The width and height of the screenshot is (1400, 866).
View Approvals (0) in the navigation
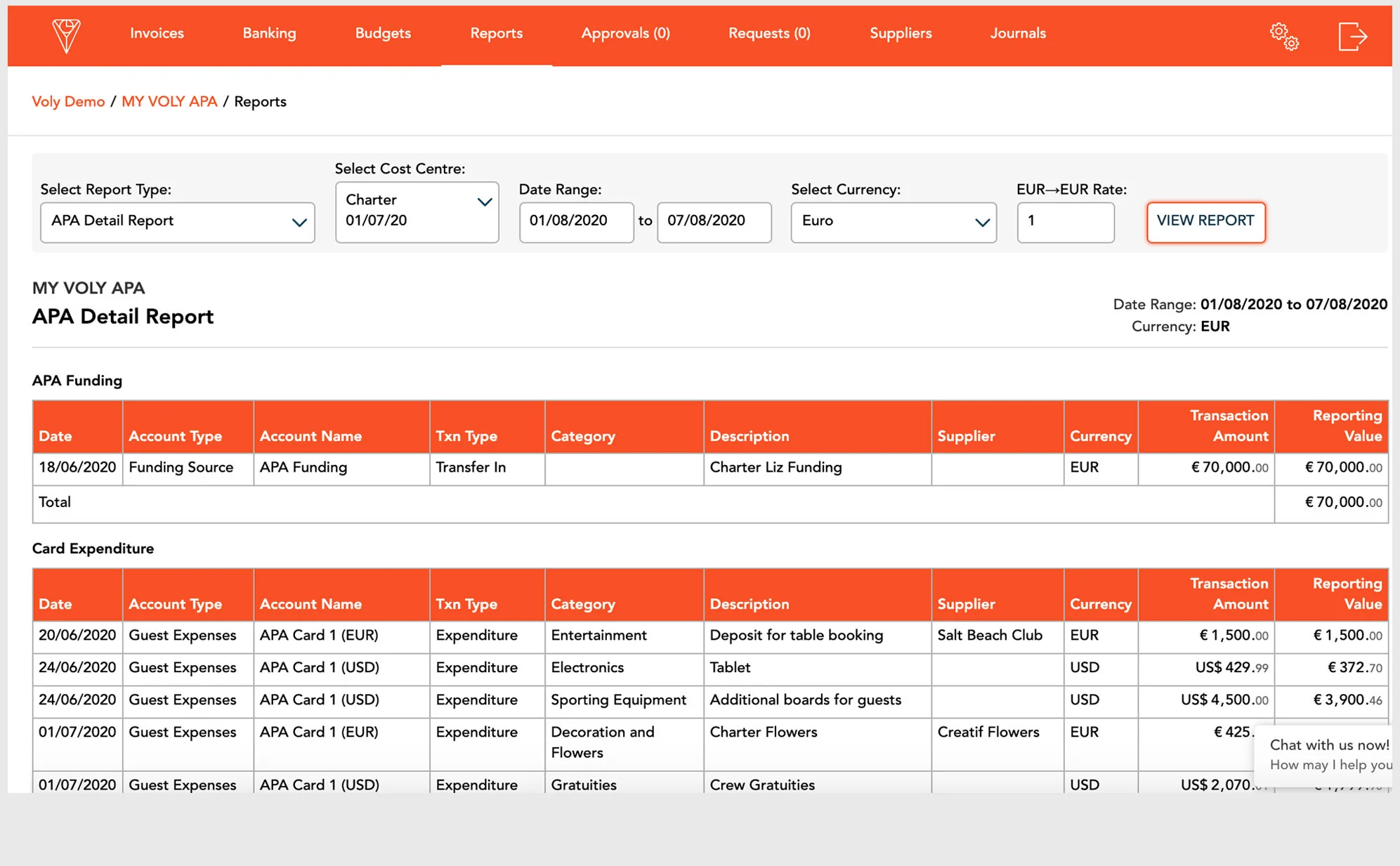tap(625, 33)
